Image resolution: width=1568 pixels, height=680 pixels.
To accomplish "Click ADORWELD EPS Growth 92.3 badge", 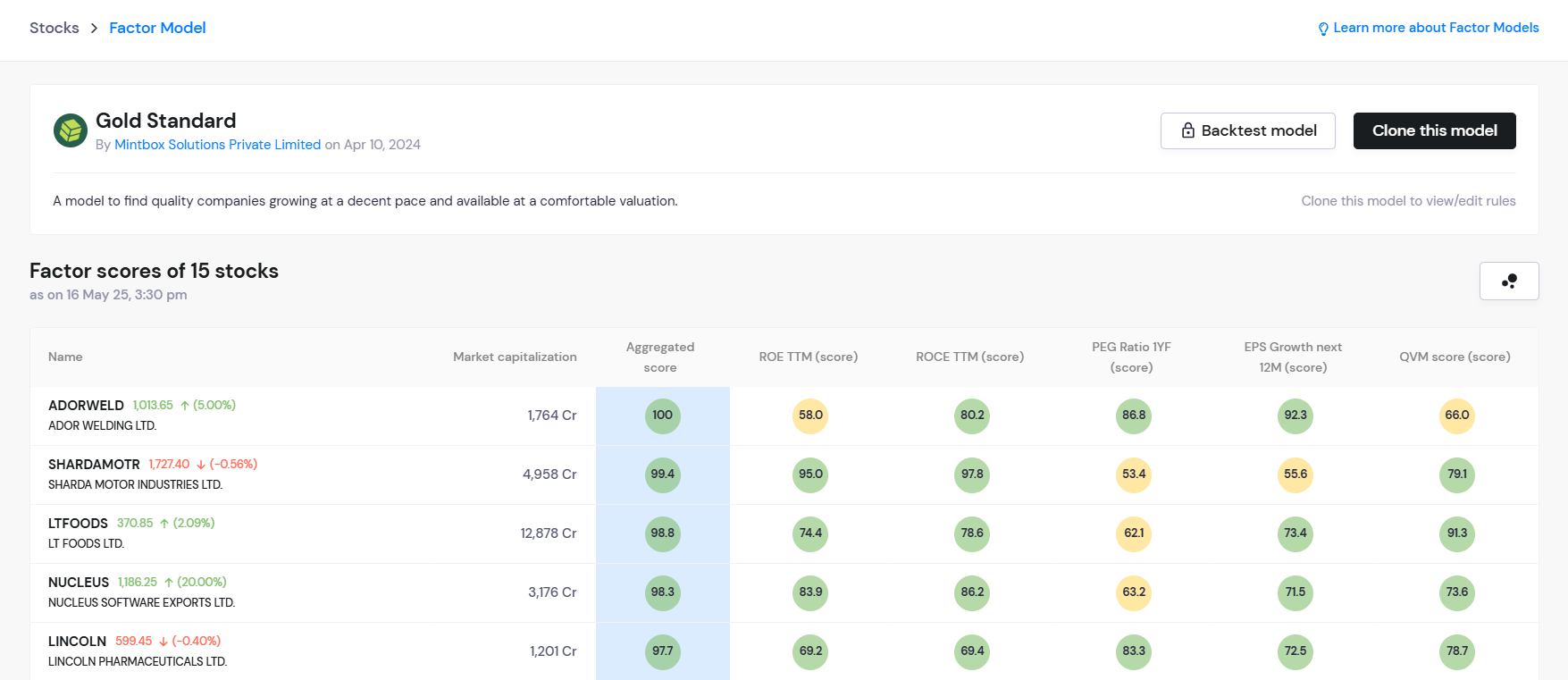I will pyautogui.click(x=1295, y=416).
